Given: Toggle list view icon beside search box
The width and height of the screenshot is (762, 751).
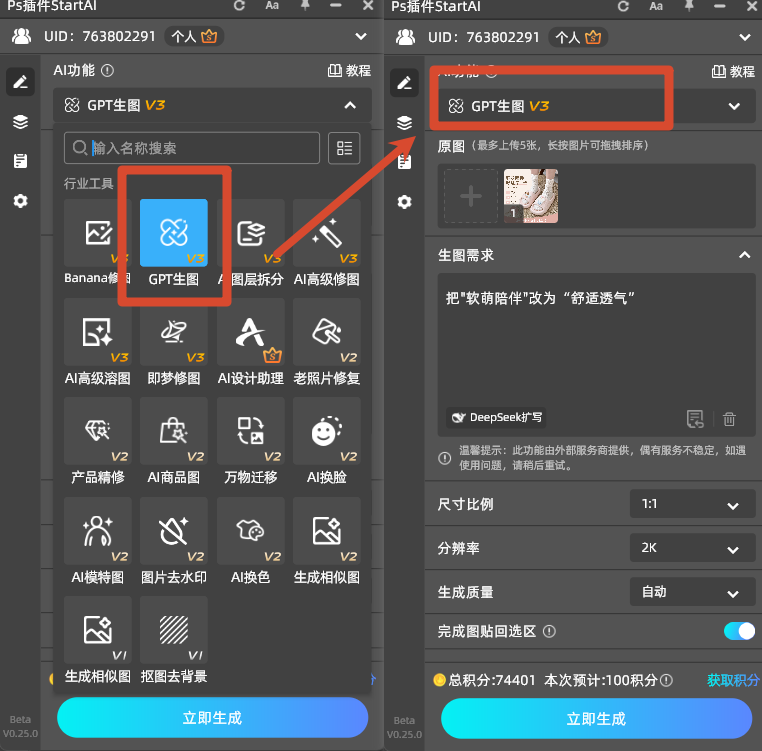Looking at the screenshot, I should point(344,148).
